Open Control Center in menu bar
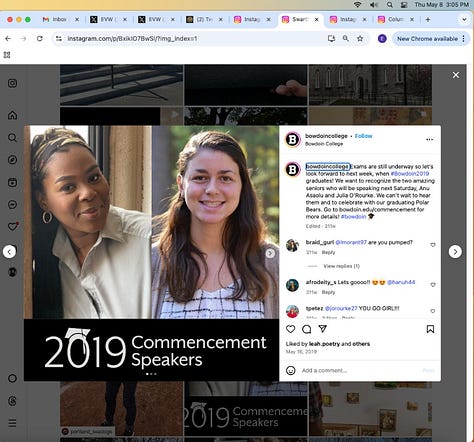The width and height of the screenshot is (474, 442). pos(404,5)
